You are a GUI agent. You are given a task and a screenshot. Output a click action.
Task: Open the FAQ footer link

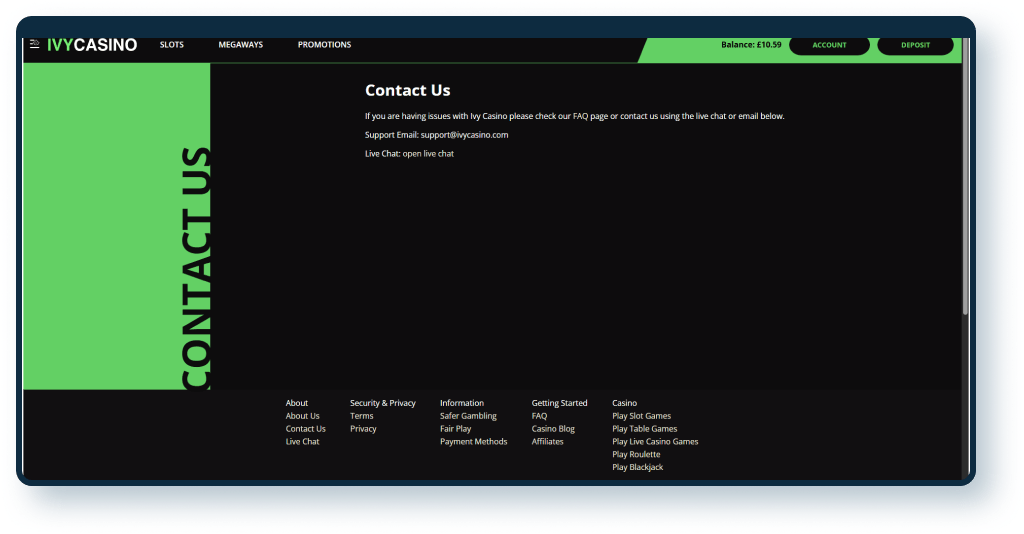[539, 416]
